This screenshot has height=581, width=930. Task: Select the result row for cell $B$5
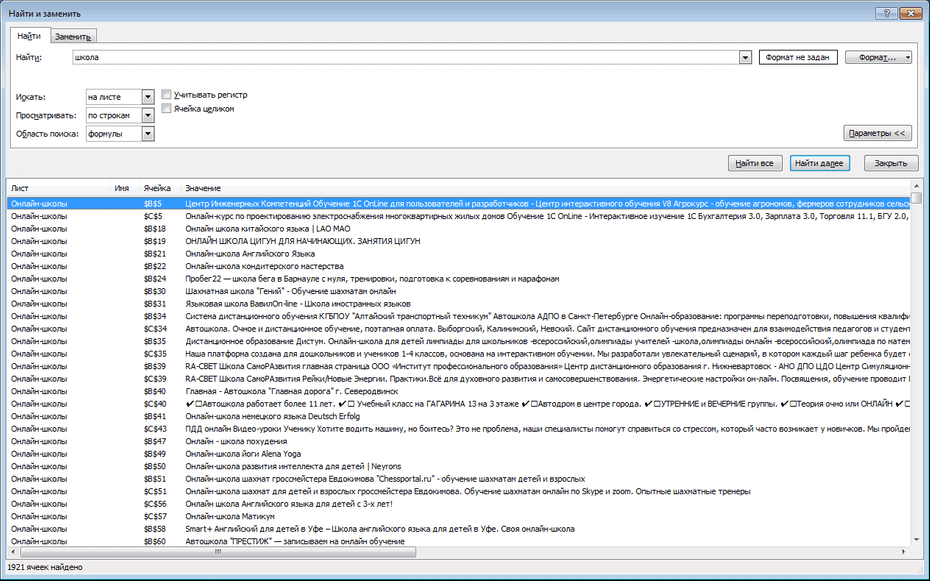458,203
